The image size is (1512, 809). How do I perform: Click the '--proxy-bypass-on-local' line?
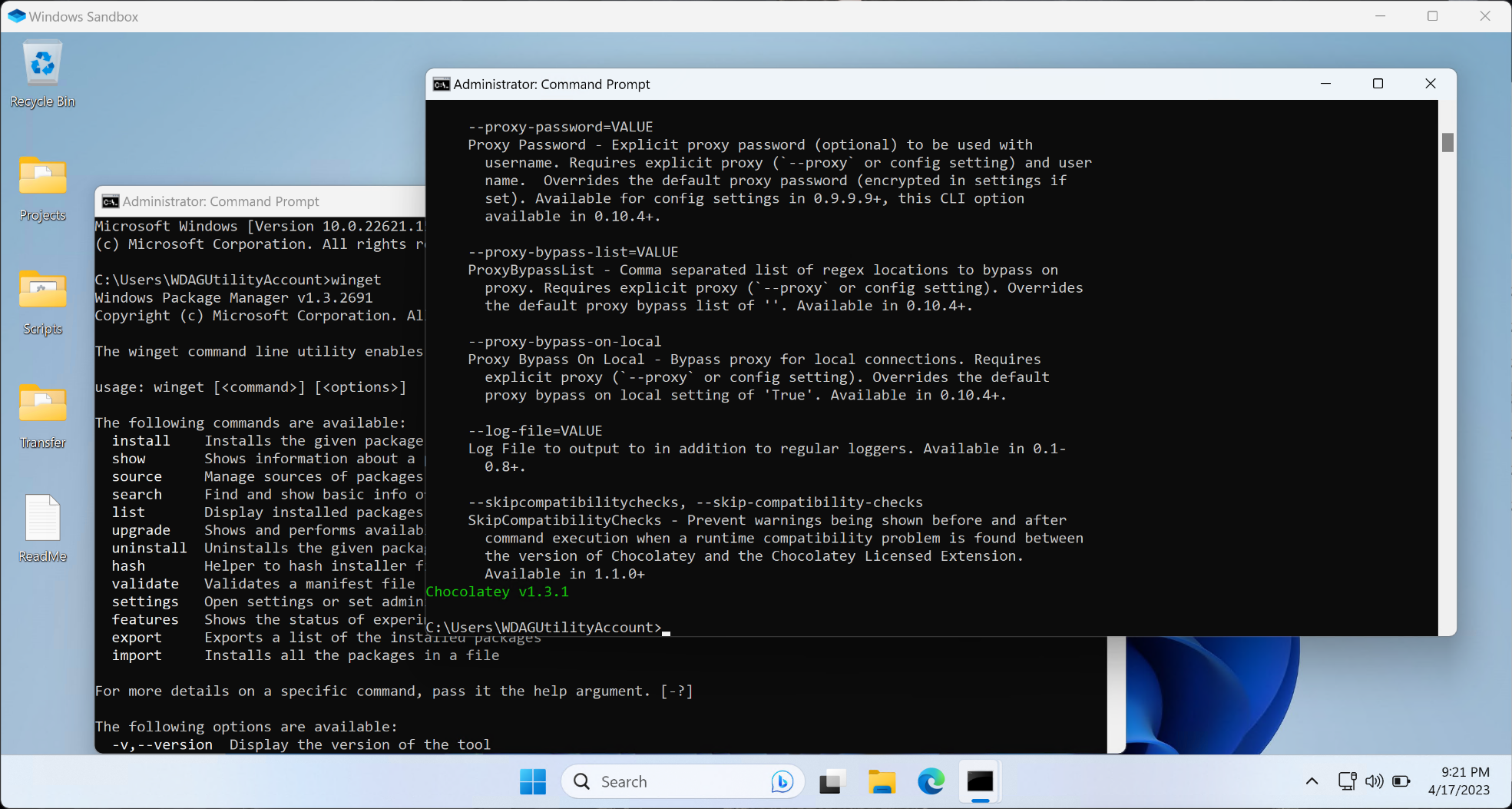pyautogui.click(x=564, y=341)
